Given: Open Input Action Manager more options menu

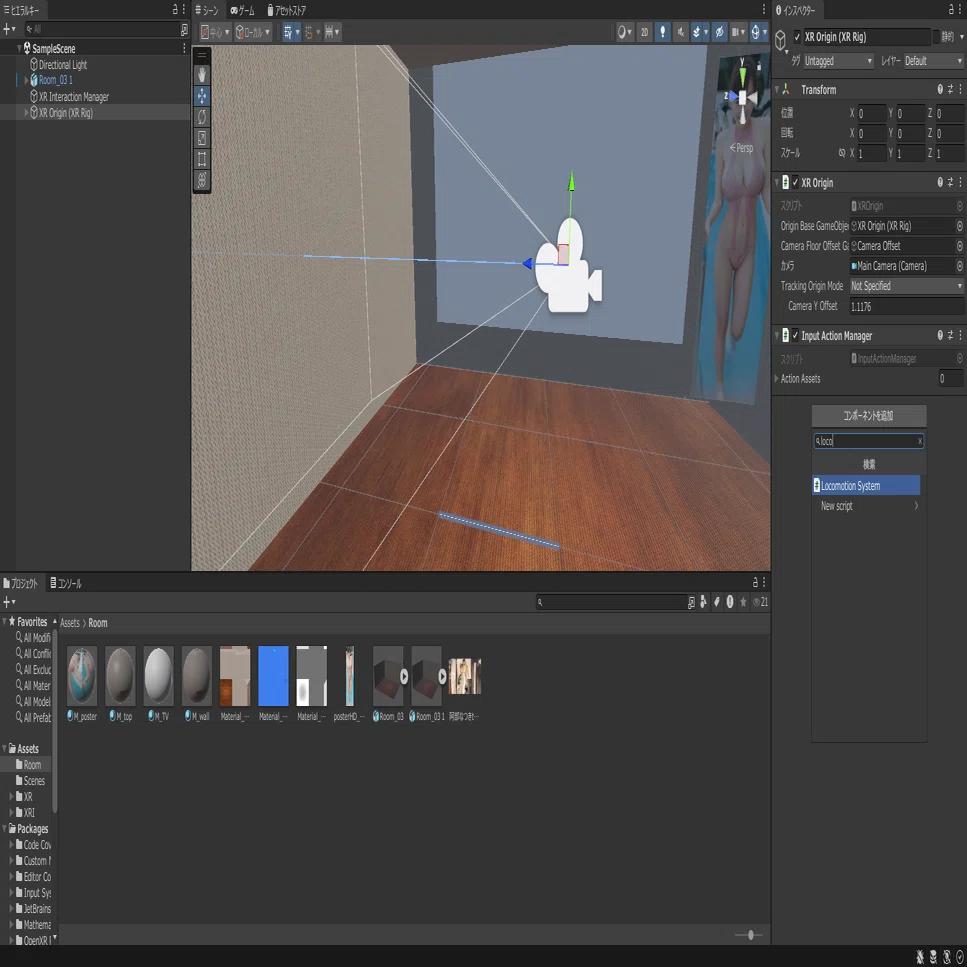Looking at the screenshot, I should tap(960, 335).
